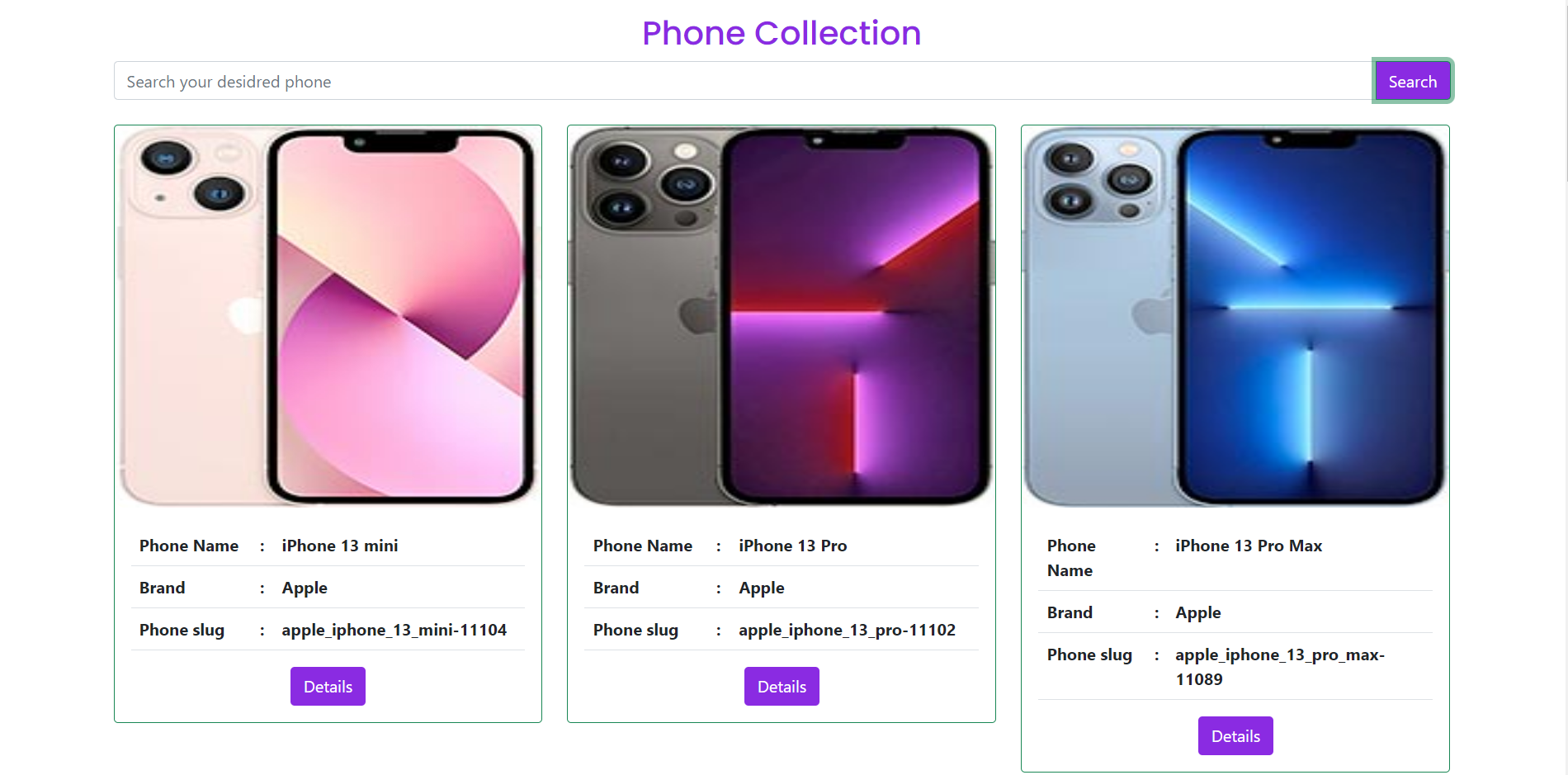Open Details for iPhone 13 Pro Max
This screenshot has width=1568, height=775.
coord(1235,735)
